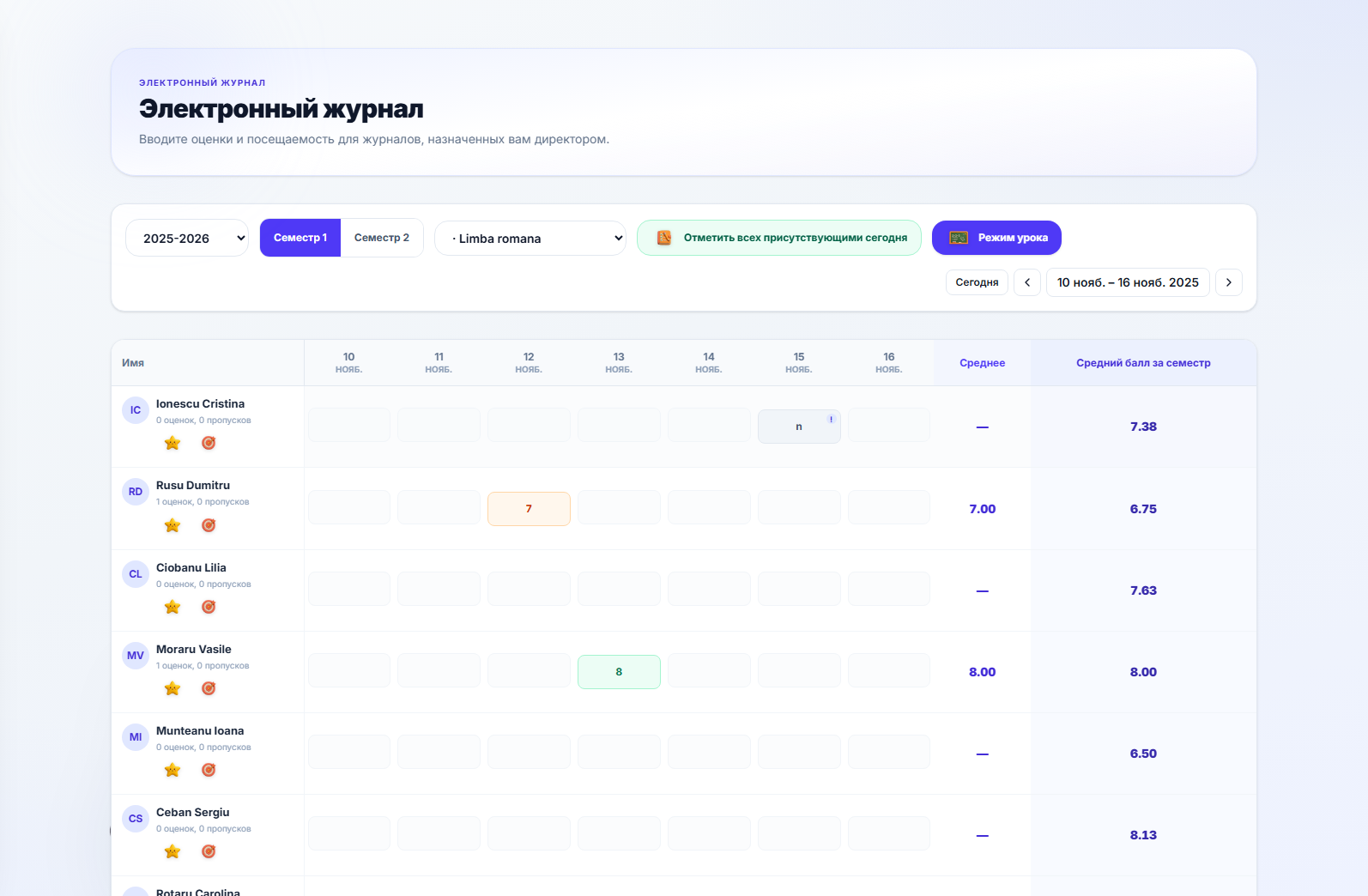Click the name Ciobanu Lilia
Viewport: 1368px width, 896px height.
[x=191, y=568]
